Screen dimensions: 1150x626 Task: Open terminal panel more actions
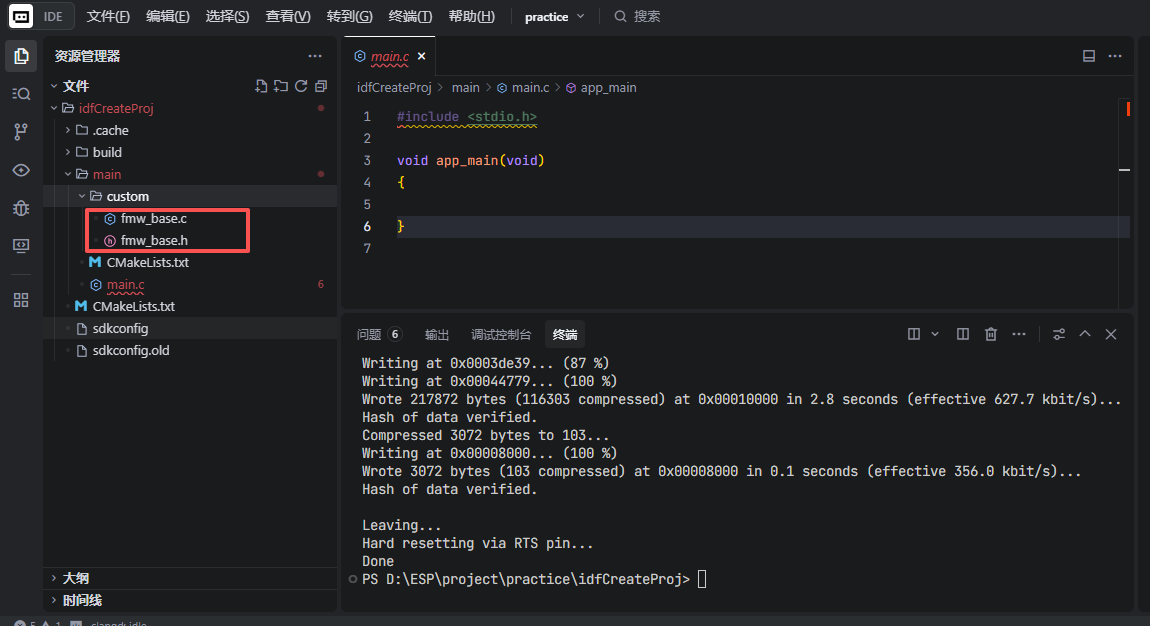pos(1019,334)
